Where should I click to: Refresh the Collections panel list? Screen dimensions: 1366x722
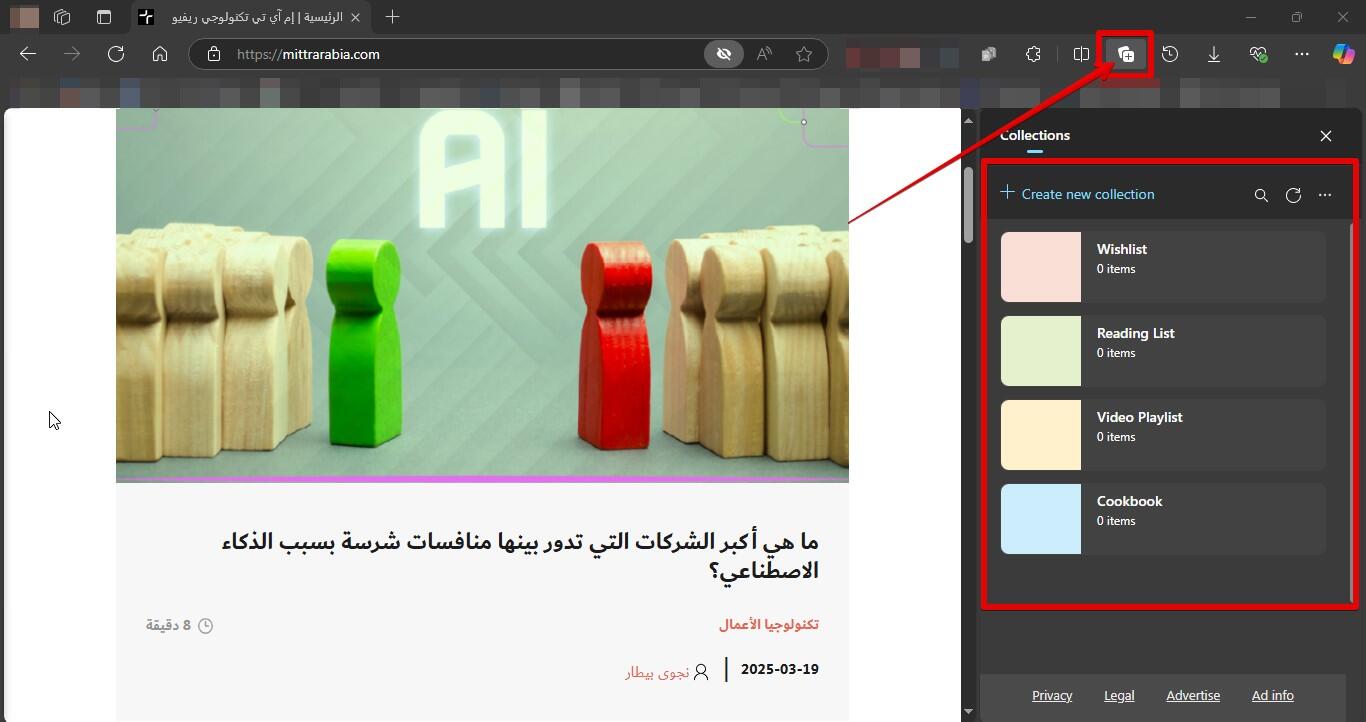click(1293, 195)
